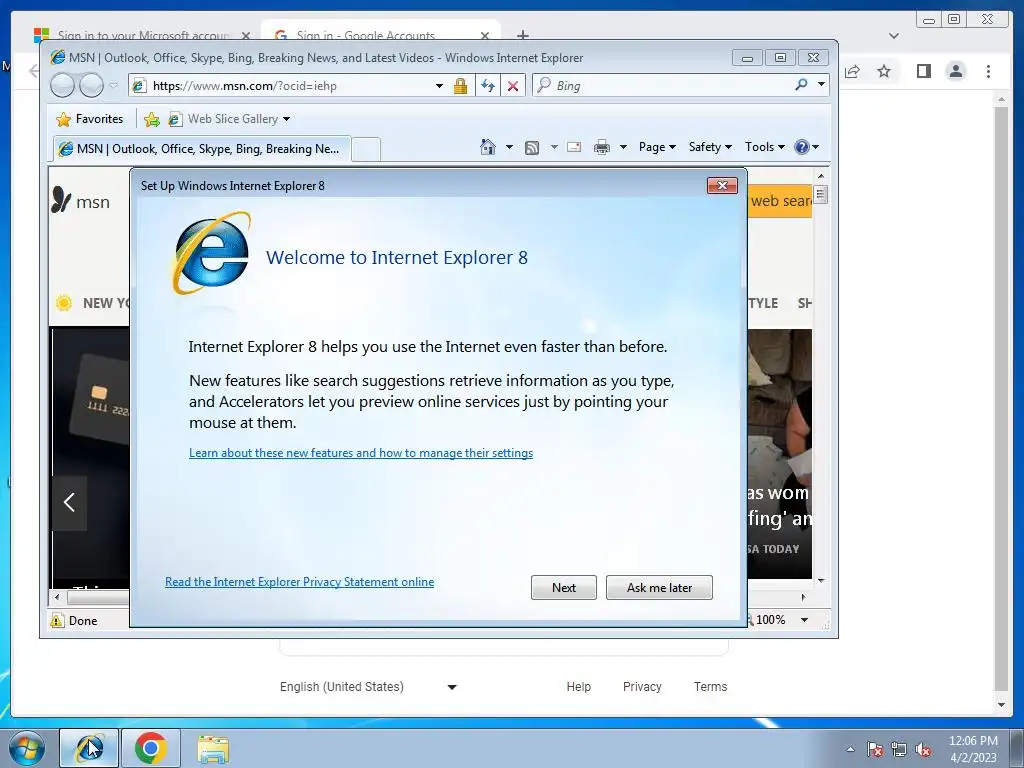The width and height of the screenshot is (1024, 768).
Task: Open Windows Explorer from the taskbar
Action: 213,748
